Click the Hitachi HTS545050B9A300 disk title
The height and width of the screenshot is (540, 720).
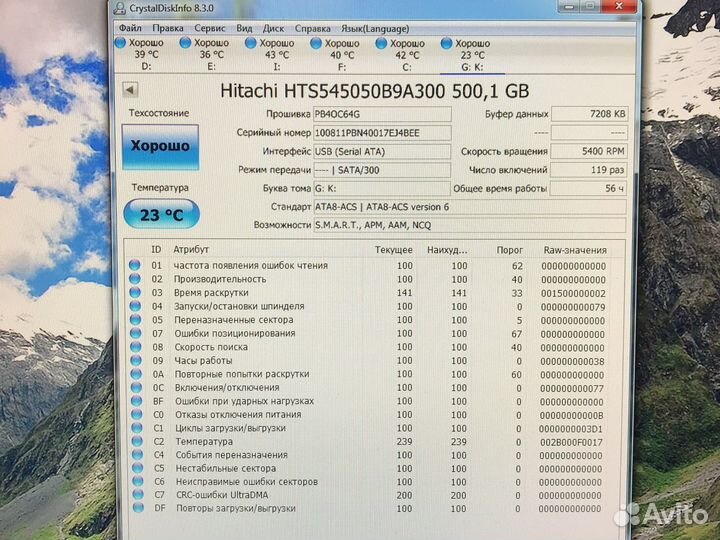(x=375, y=91)
